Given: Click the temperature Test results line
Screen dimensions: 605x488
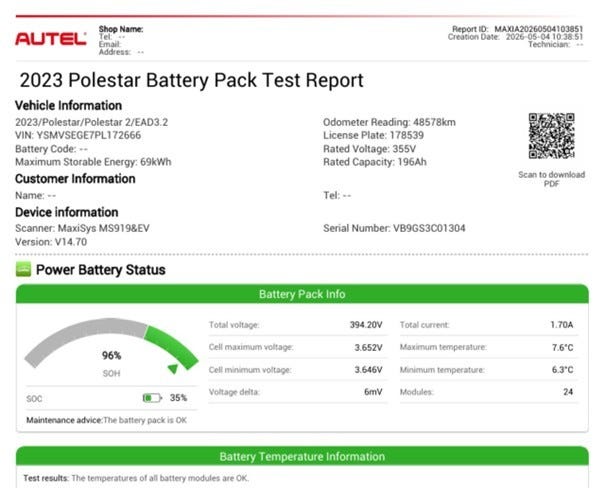Looking at the screenshot, I should coord(136,478).
